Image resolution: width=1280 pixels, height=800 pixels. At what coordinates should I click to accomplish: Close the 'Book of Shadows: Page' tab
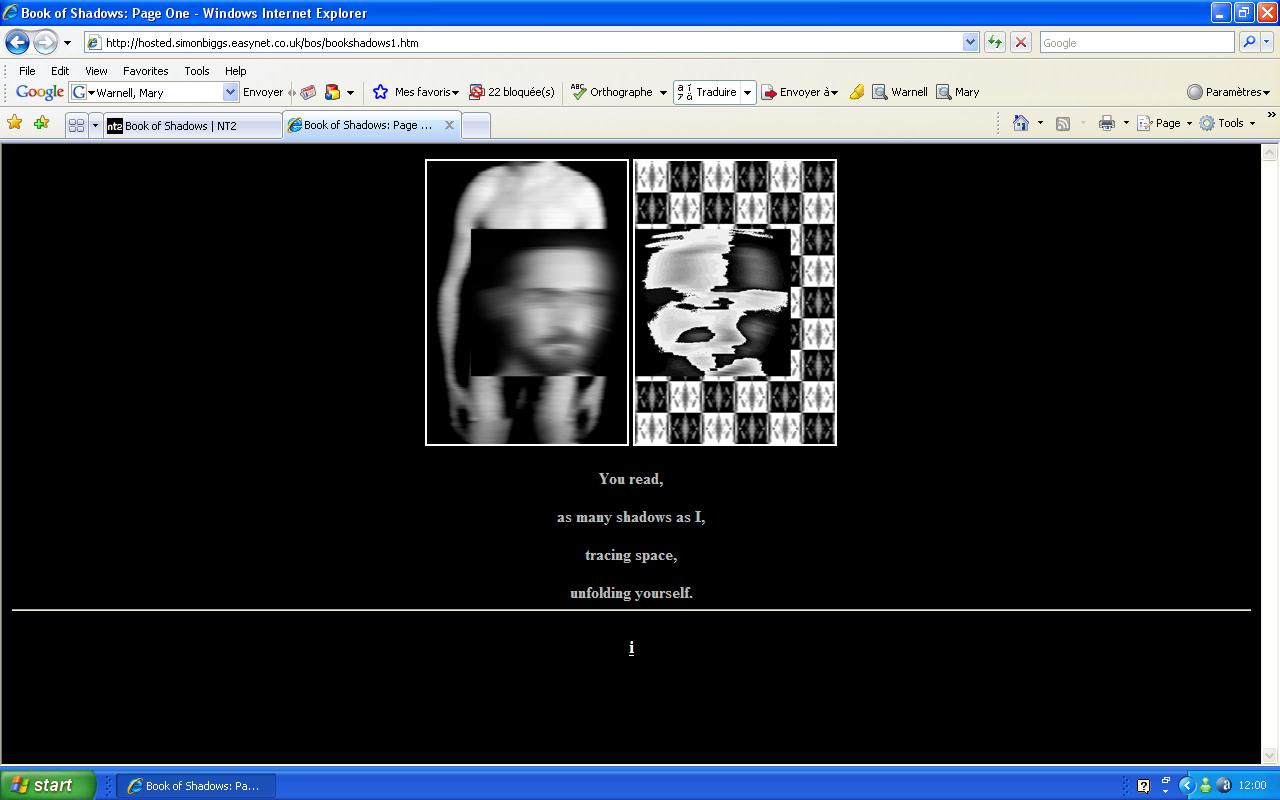tap(449, 125)
